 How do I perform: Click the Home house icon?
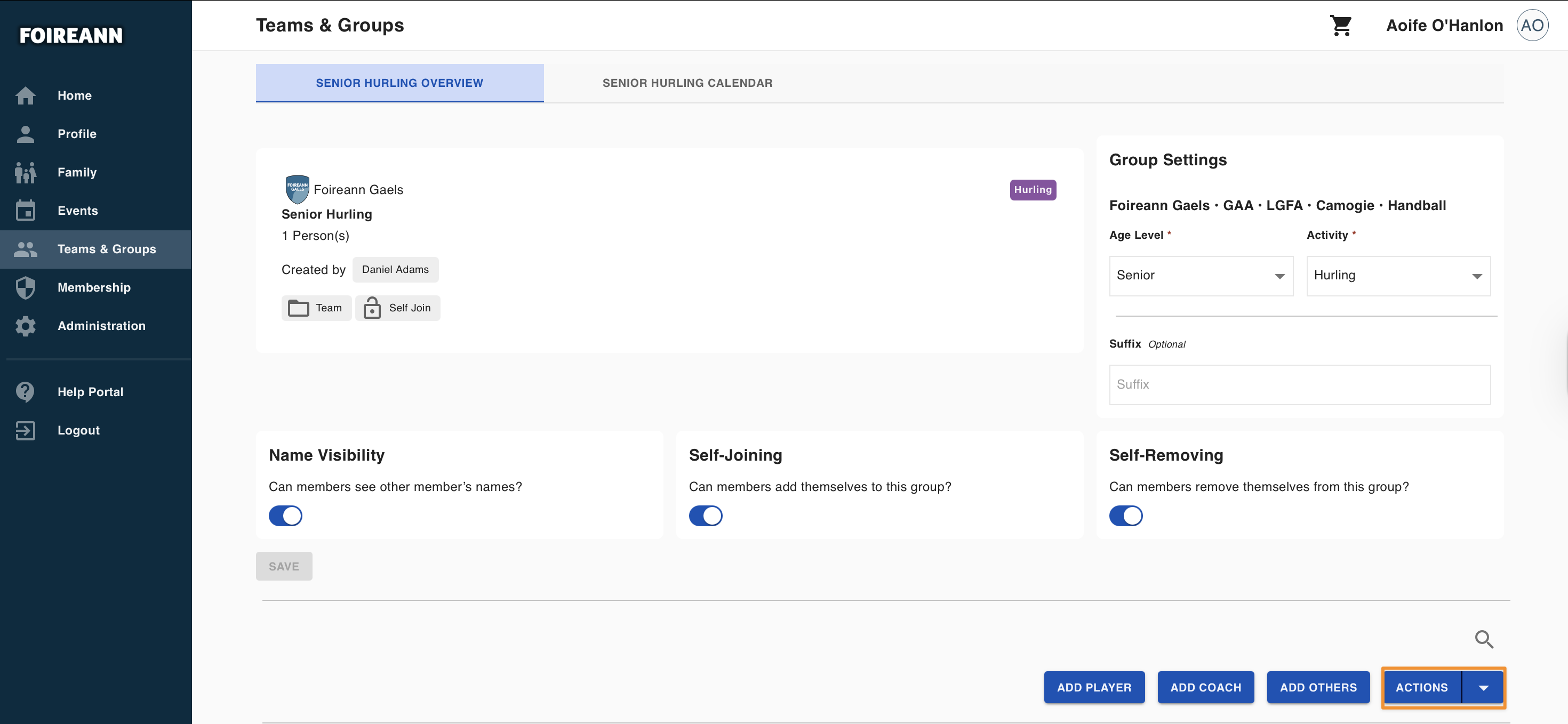click(x=26, y=95)
